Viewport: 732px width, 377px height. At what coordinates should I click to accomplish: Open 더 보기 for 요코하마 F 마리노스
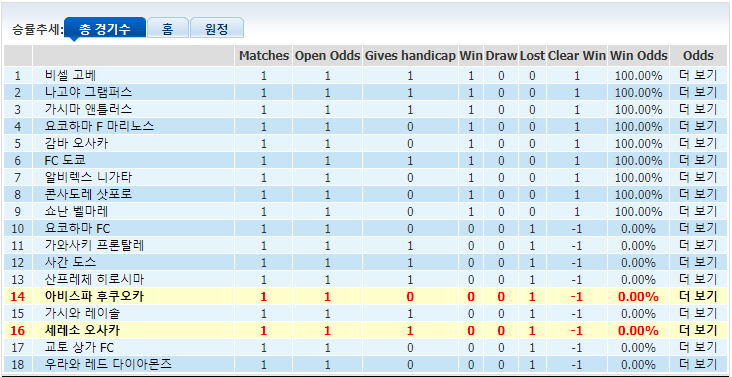click(x=698, y=126)
